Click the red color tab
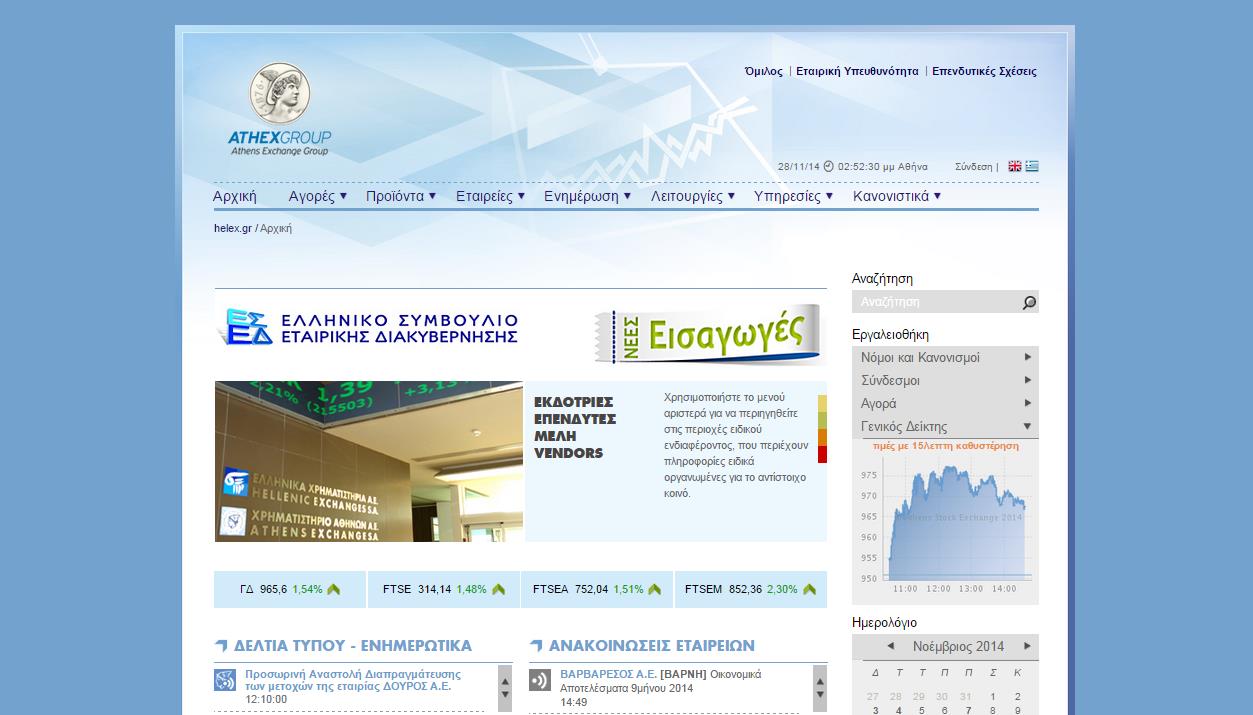 (x=822, y=454)
